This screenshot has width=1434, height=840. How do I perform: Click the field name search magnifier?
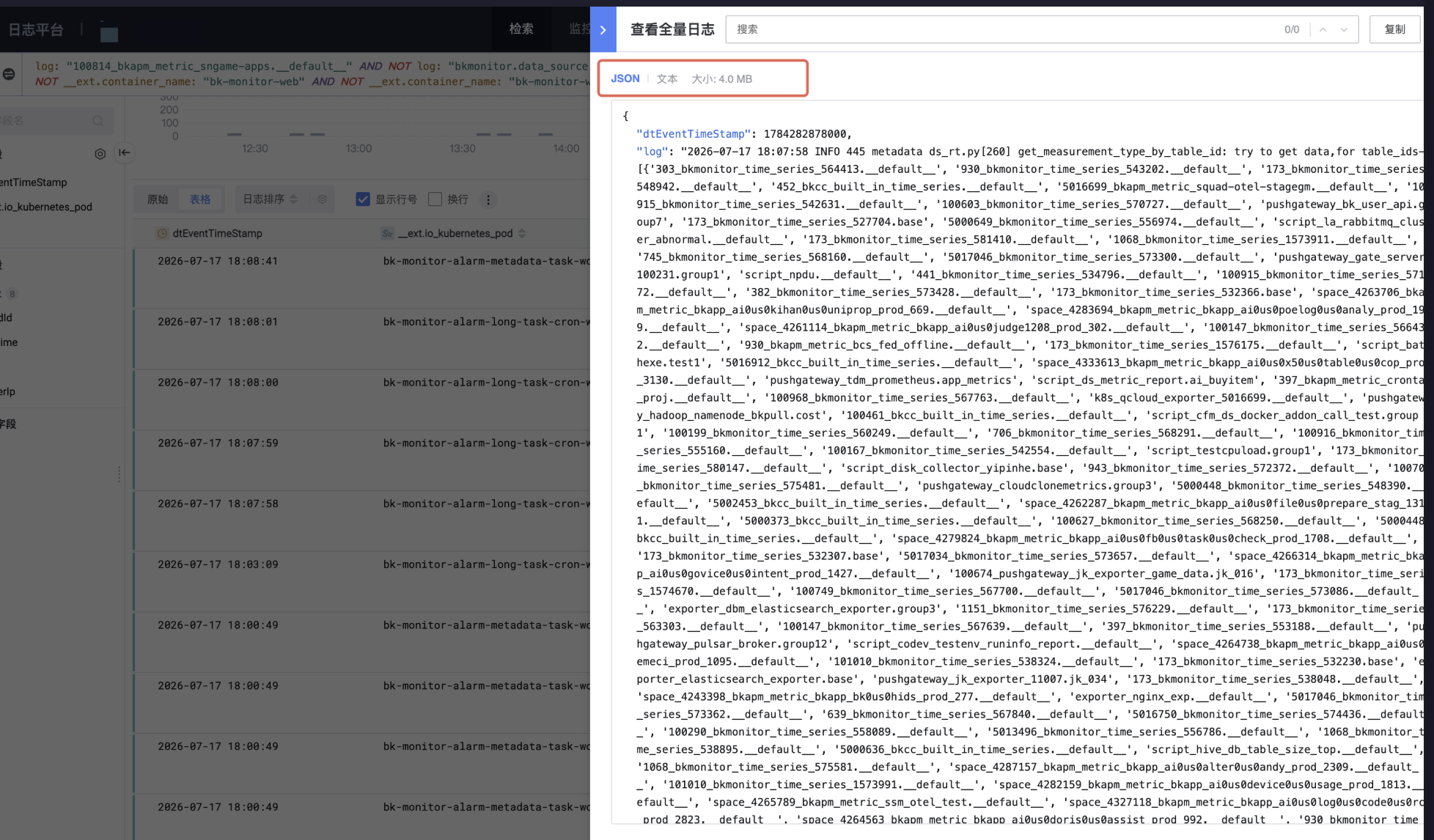(98, 121)
